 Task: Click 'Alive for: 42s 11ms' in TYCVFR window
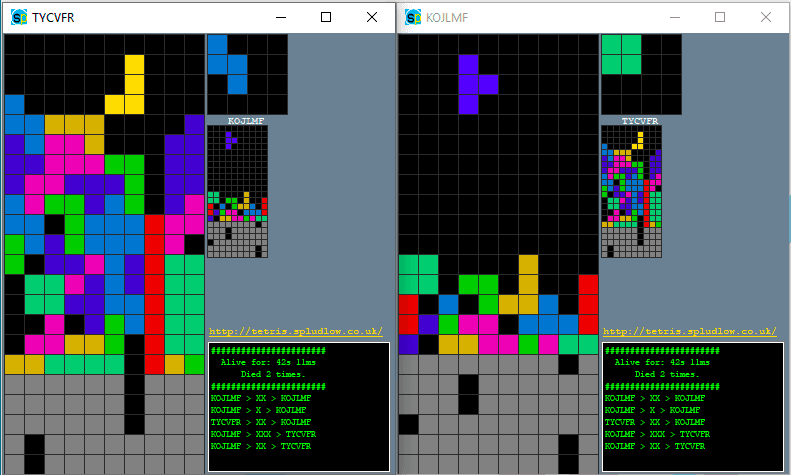click(268, 362)
